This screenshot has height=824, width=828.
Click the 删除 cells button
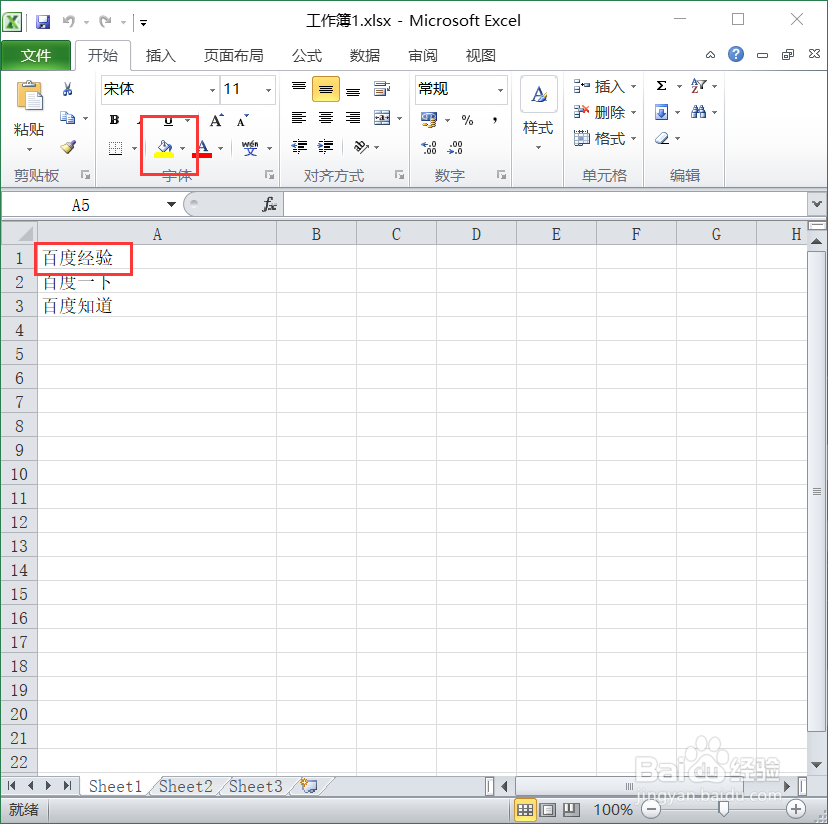(x=605, y=112)
